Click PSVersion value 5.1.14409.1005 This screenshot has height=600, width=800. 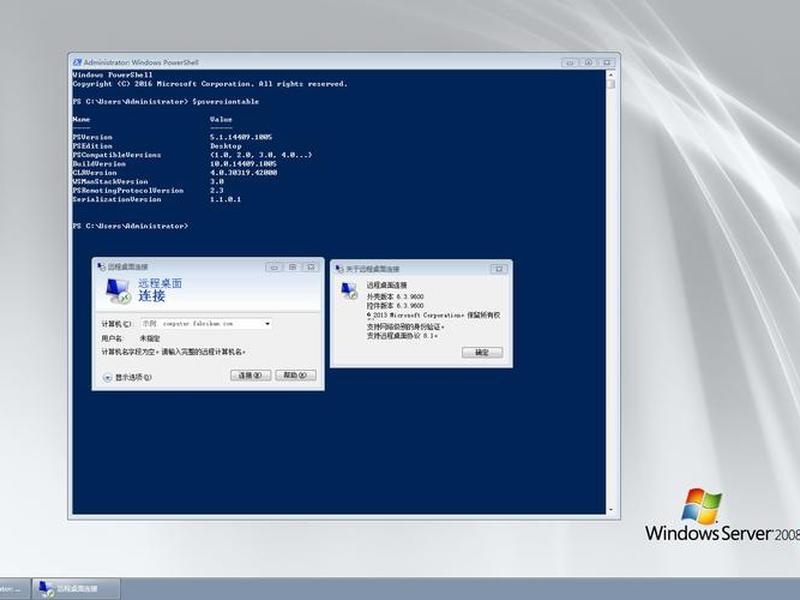click(x=241, y=137)
